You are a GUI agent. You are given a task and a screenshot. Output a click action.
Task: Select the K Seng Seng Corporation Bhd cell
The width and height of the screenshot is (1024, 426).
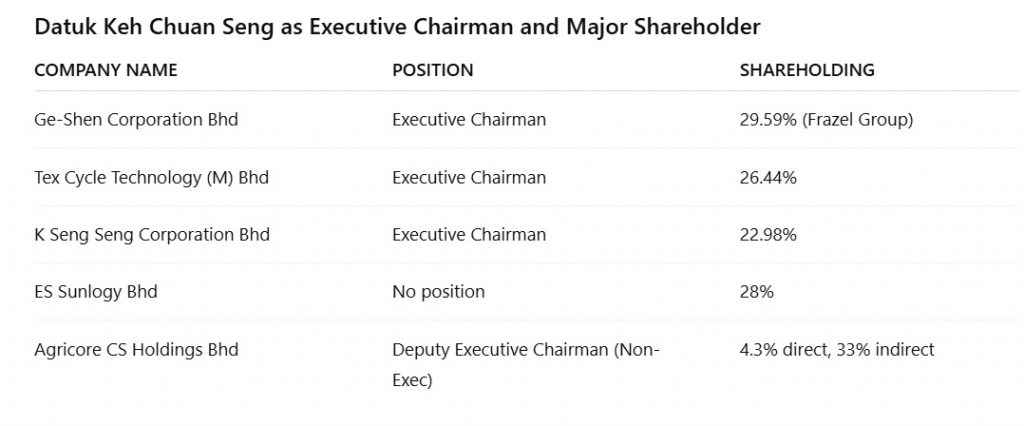152,235
